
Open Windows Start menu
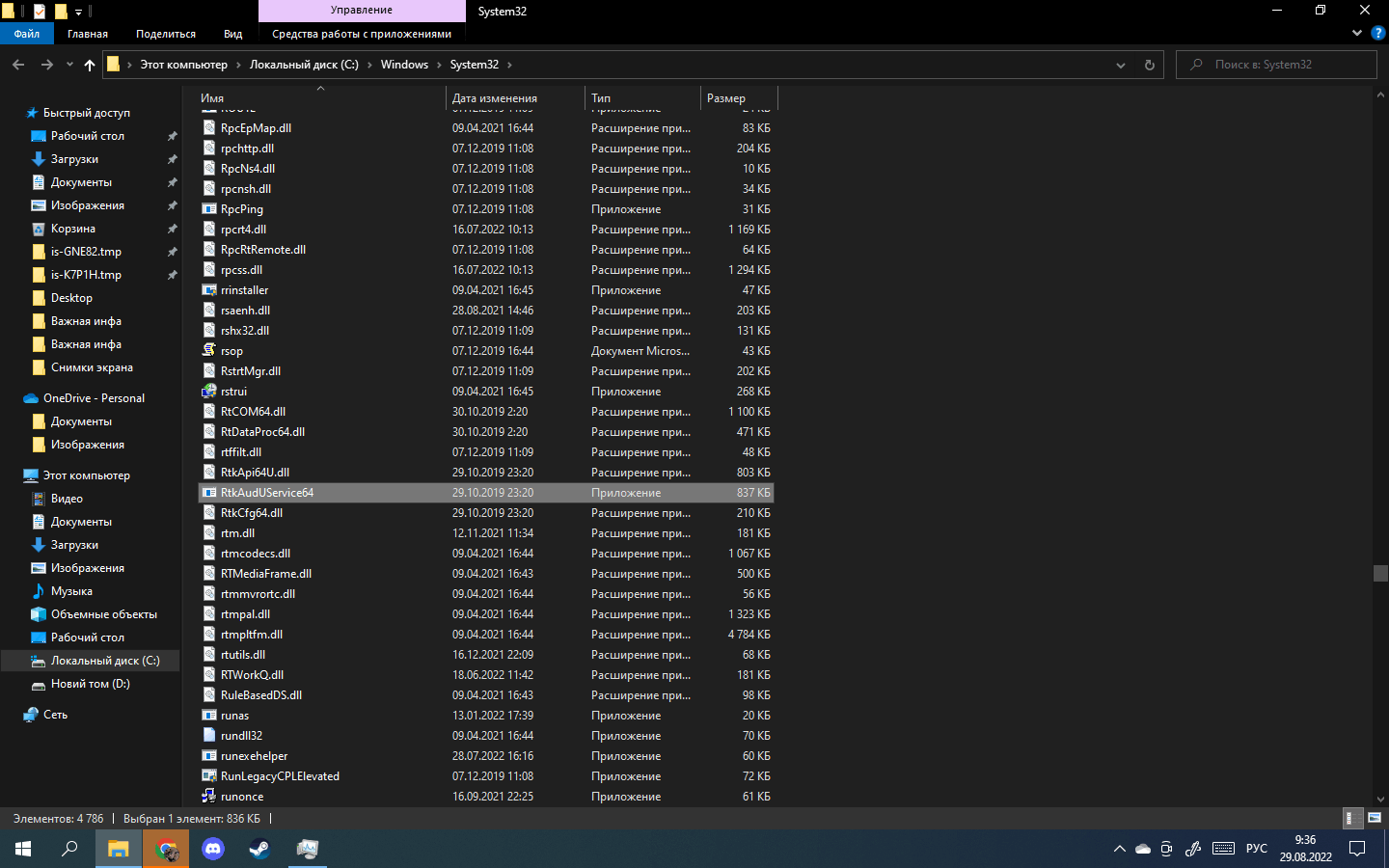pyautogui.click(x=23, y=849)
